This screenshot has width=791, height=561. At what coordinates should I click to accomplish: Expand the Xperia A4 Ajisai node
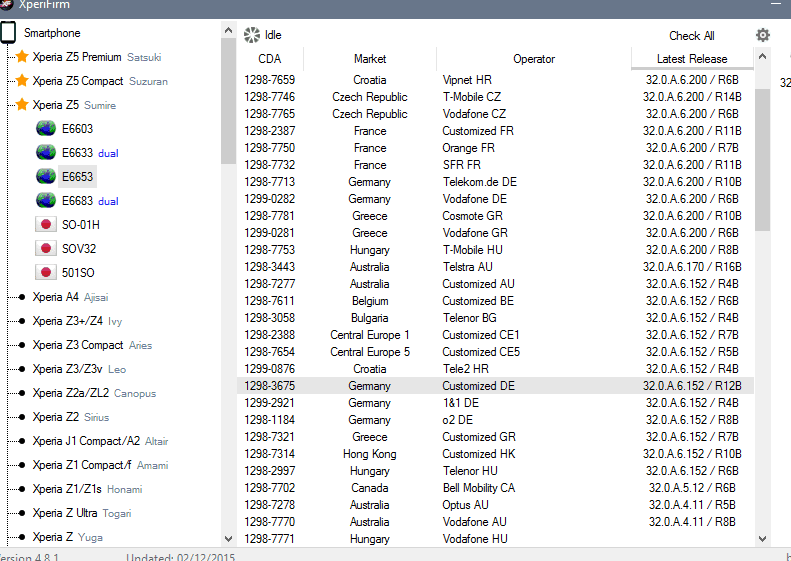point(20,297)
